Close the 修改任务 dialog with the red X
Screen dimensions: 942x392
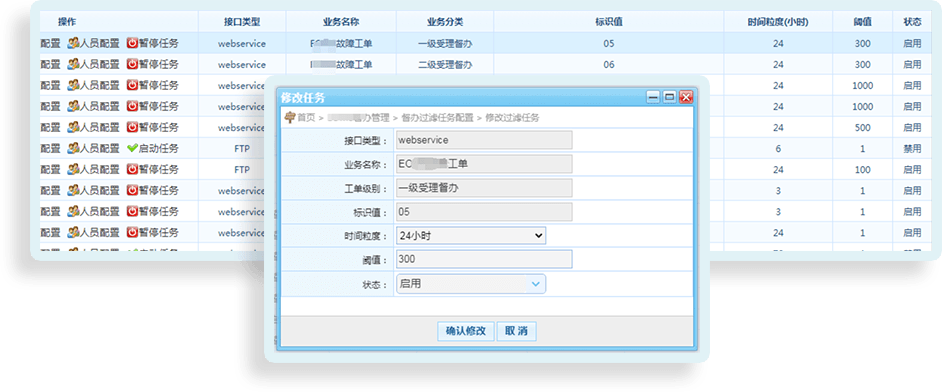pyautogui.click(x=685, y=97)
